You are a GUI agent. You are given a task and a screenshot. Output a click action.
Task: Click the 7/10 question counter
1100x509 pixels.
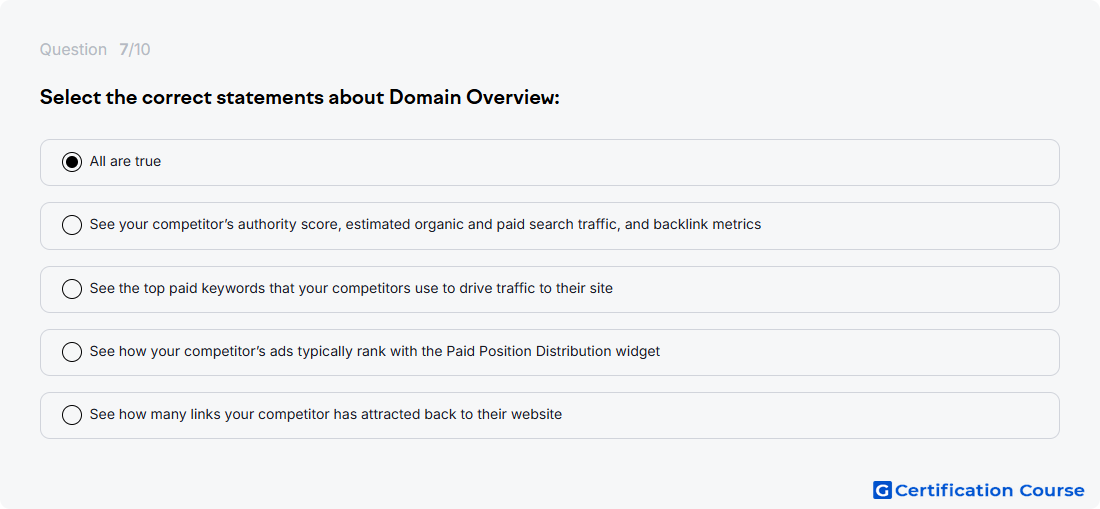pyautogui.click(x=135, y=50)
